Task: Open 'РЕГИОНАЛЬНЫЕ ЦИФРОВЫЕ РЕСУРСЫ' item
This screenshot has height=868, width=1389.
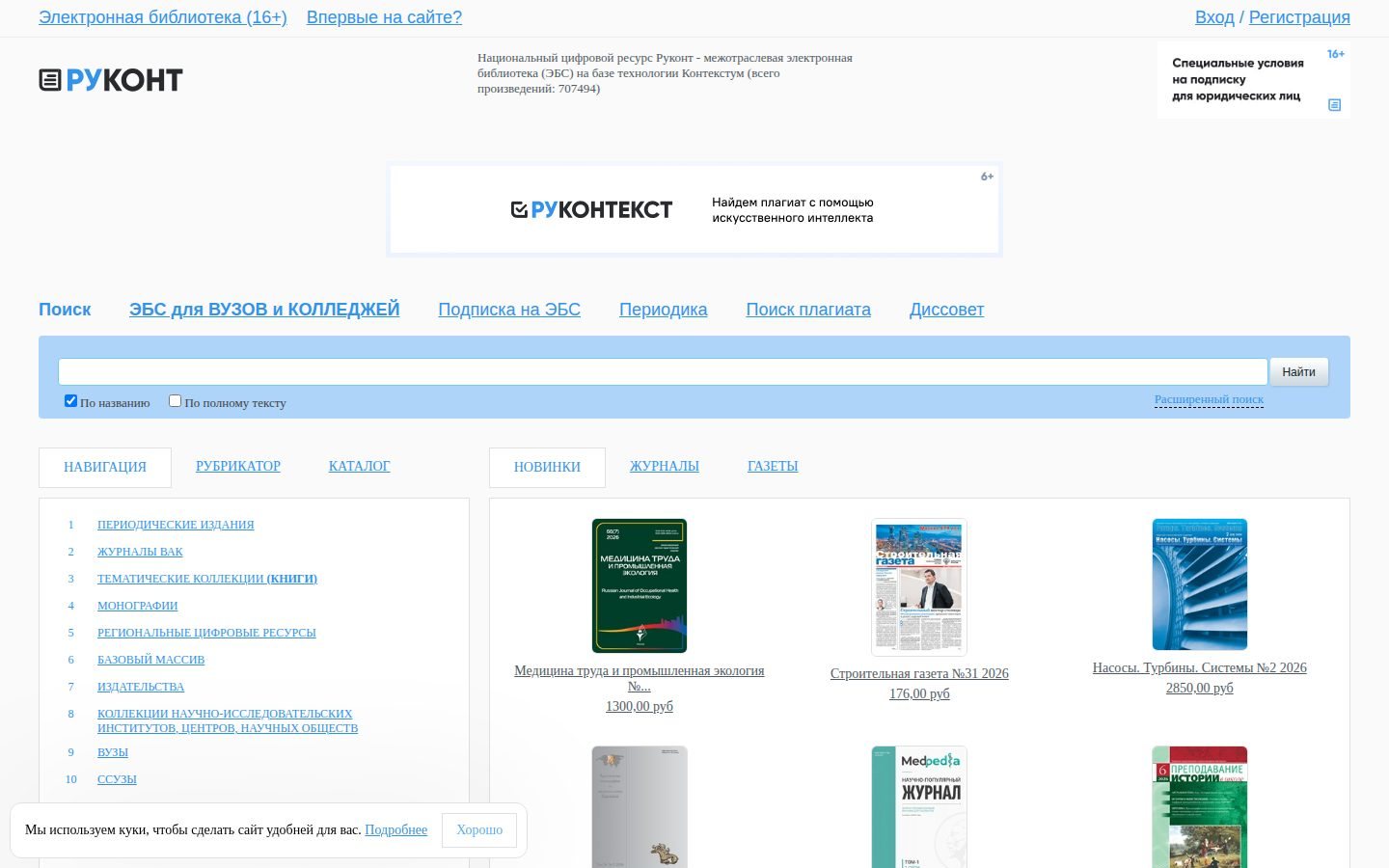Action: click(206, 633)
